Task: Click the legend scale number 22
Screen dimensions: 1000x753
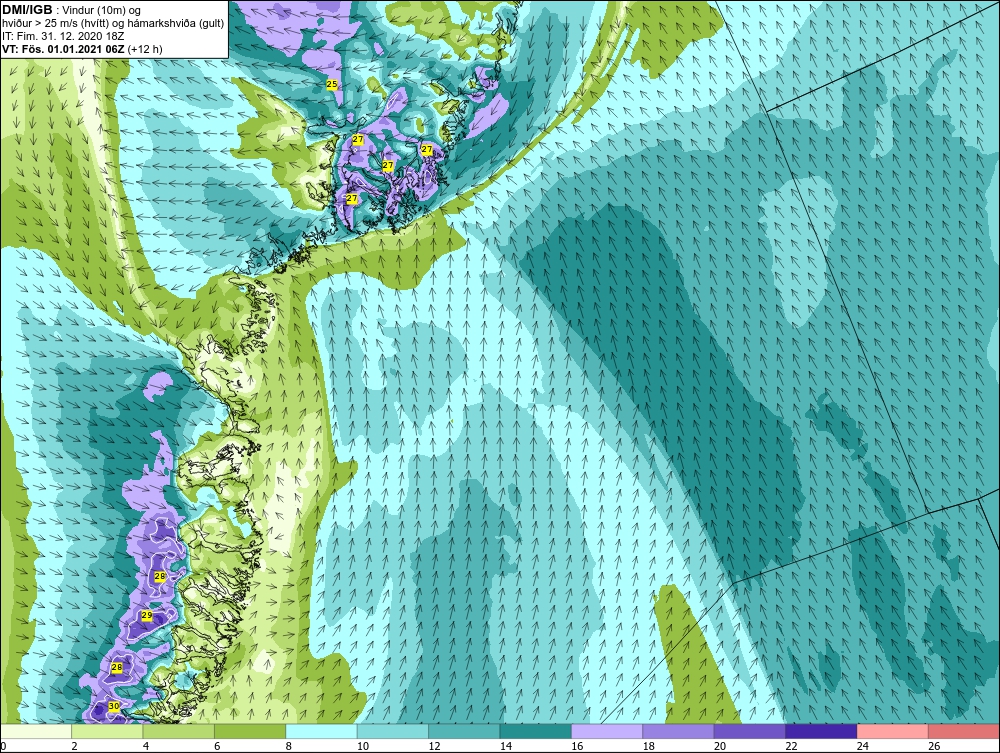Action: [x=791, y=746]
